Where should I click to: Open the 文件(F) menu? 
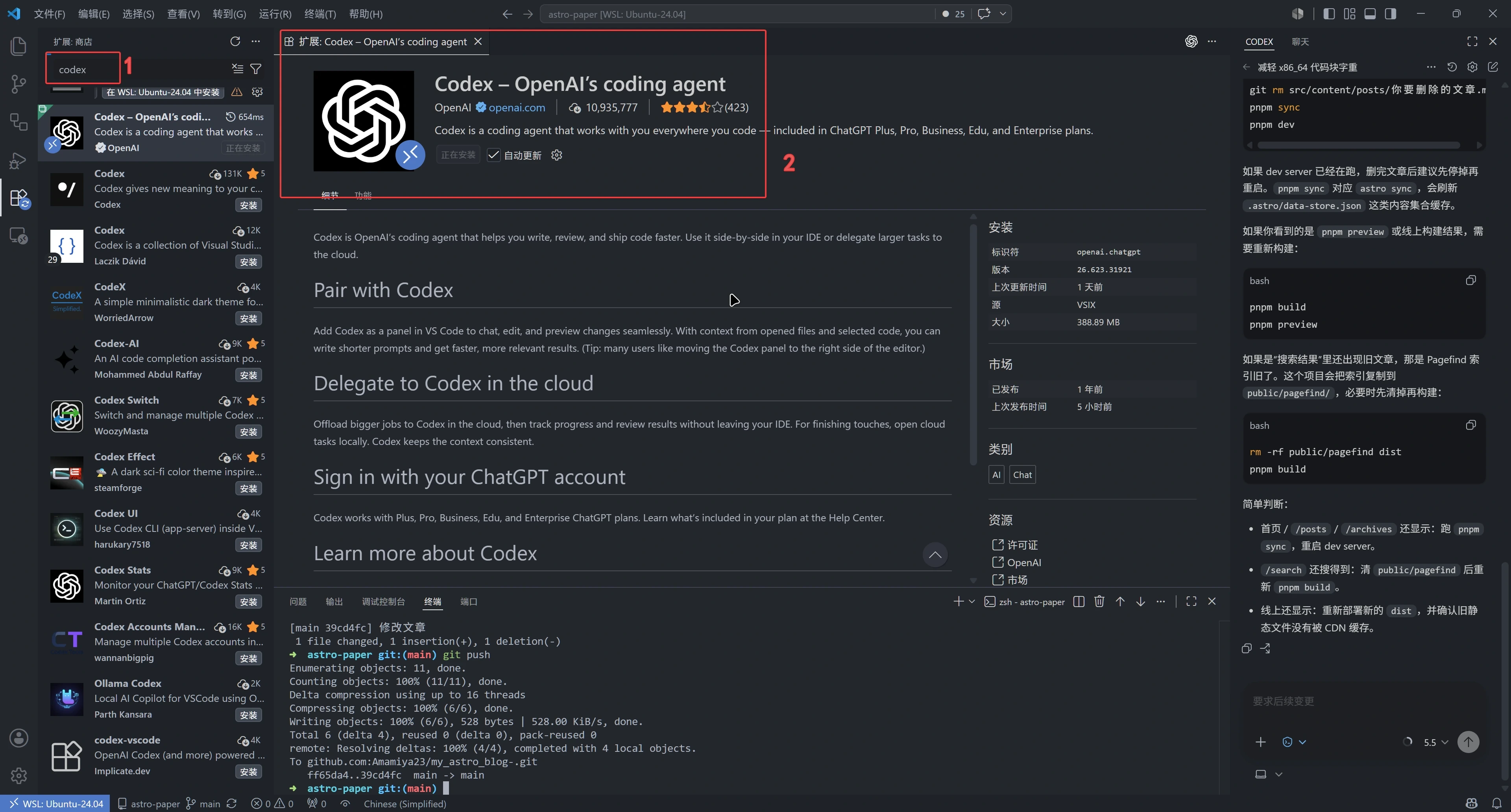49,13
